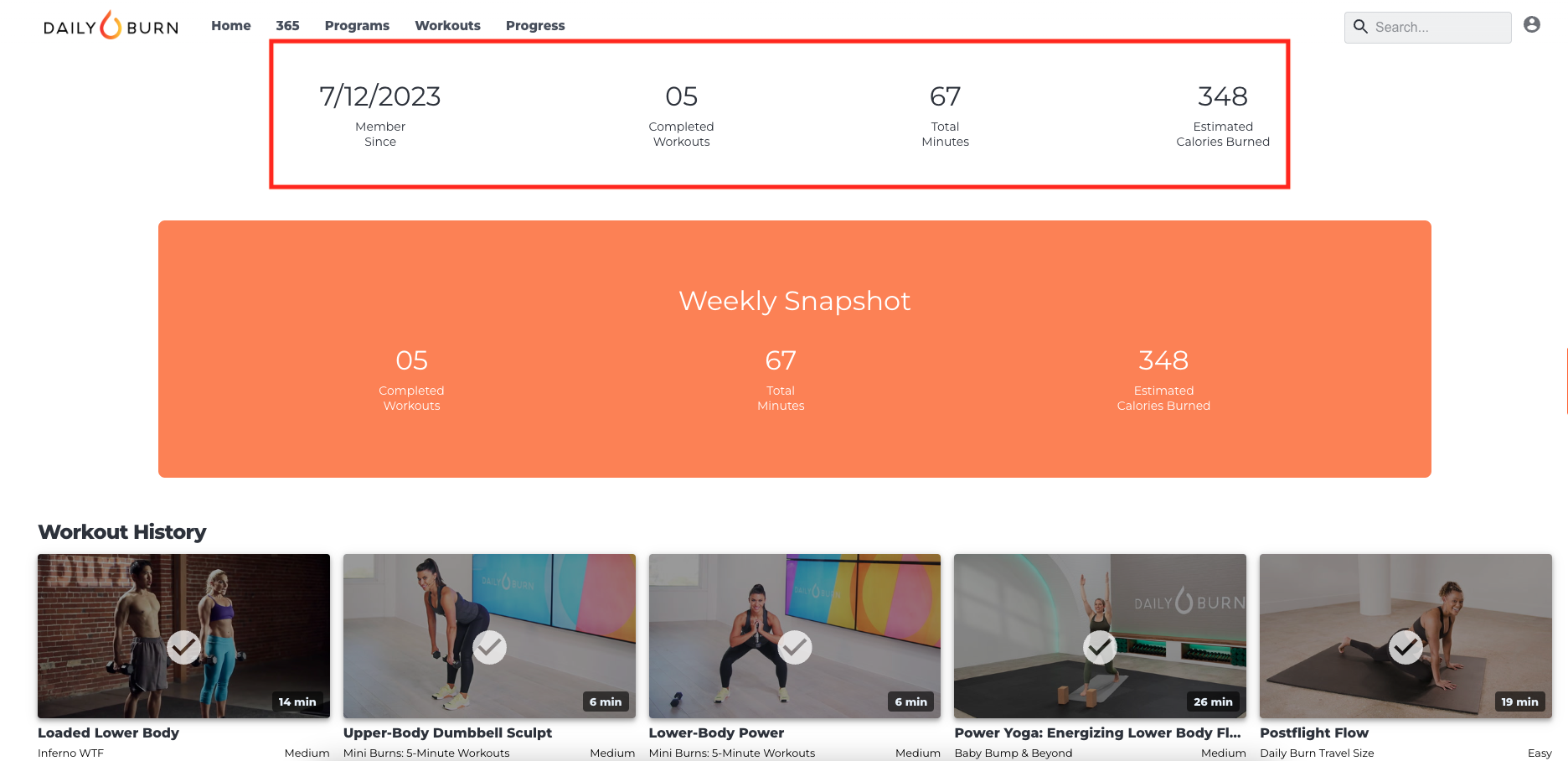1568x761 pixels.
Task: Focus the Search input field
Action: point(1427,27)
